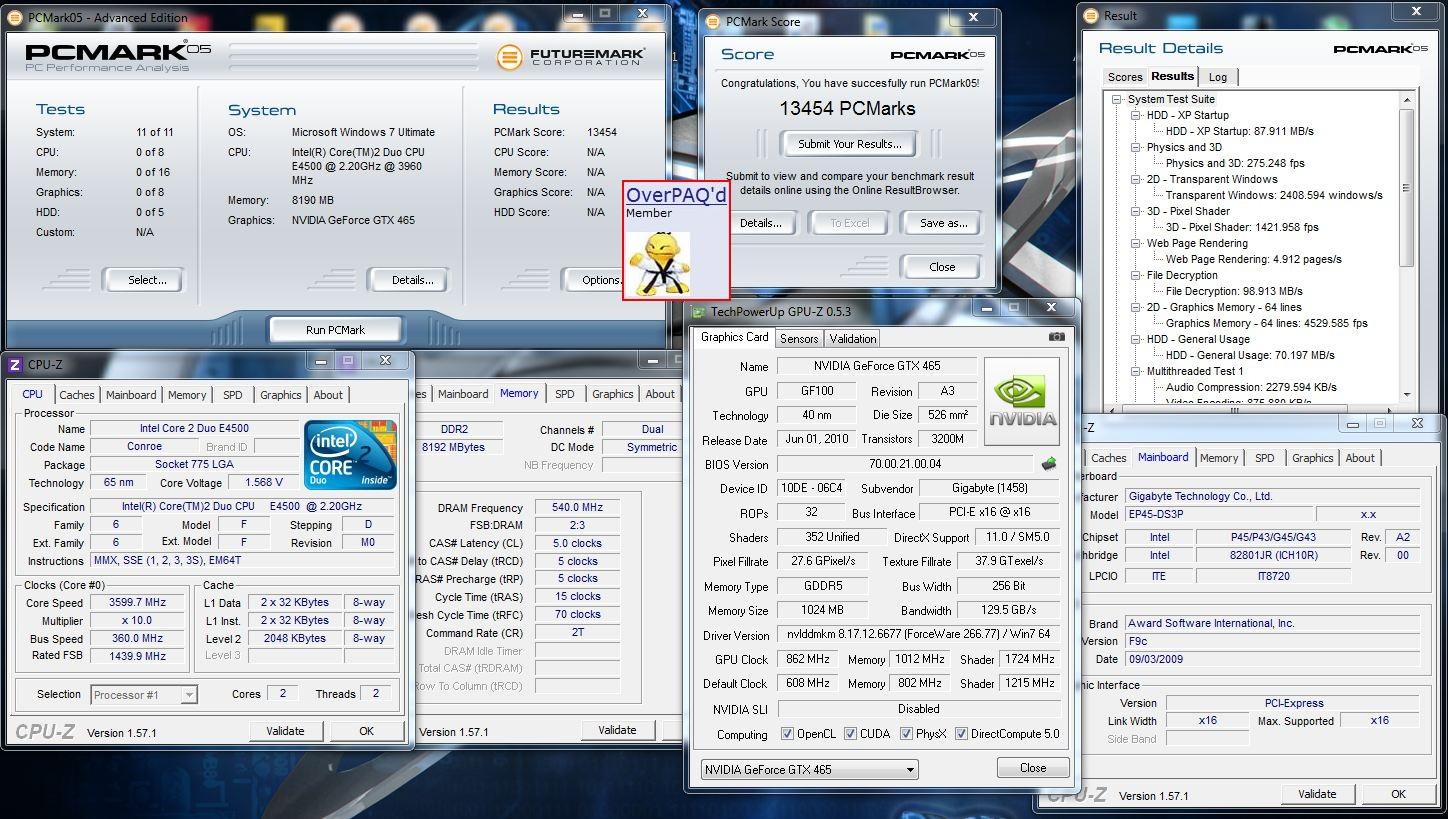Open the Processor #1 selection dropdown
Viewport: 1448px width, 819px height.
tap(144, 694)
